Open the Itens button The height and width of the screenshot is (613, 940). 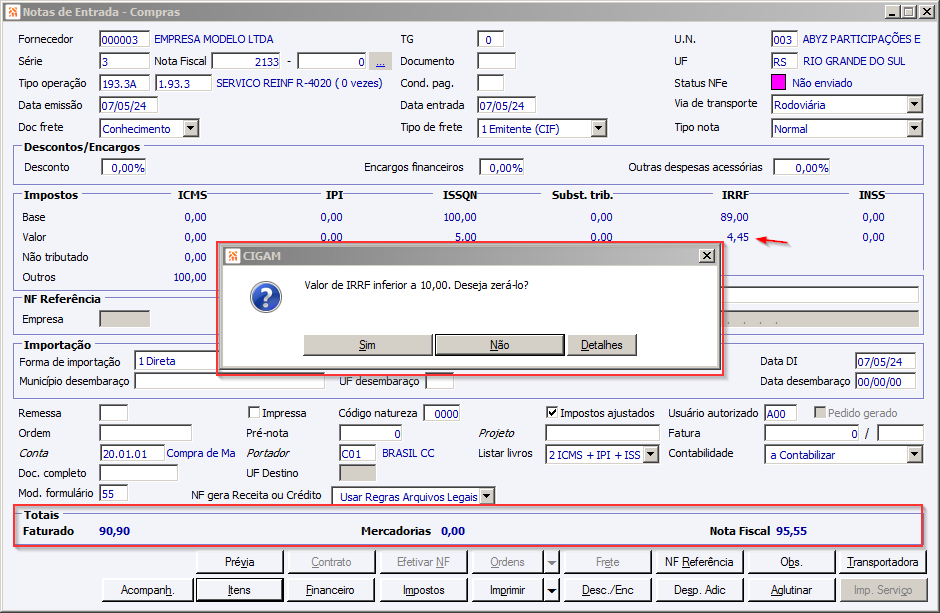point(238,590)
